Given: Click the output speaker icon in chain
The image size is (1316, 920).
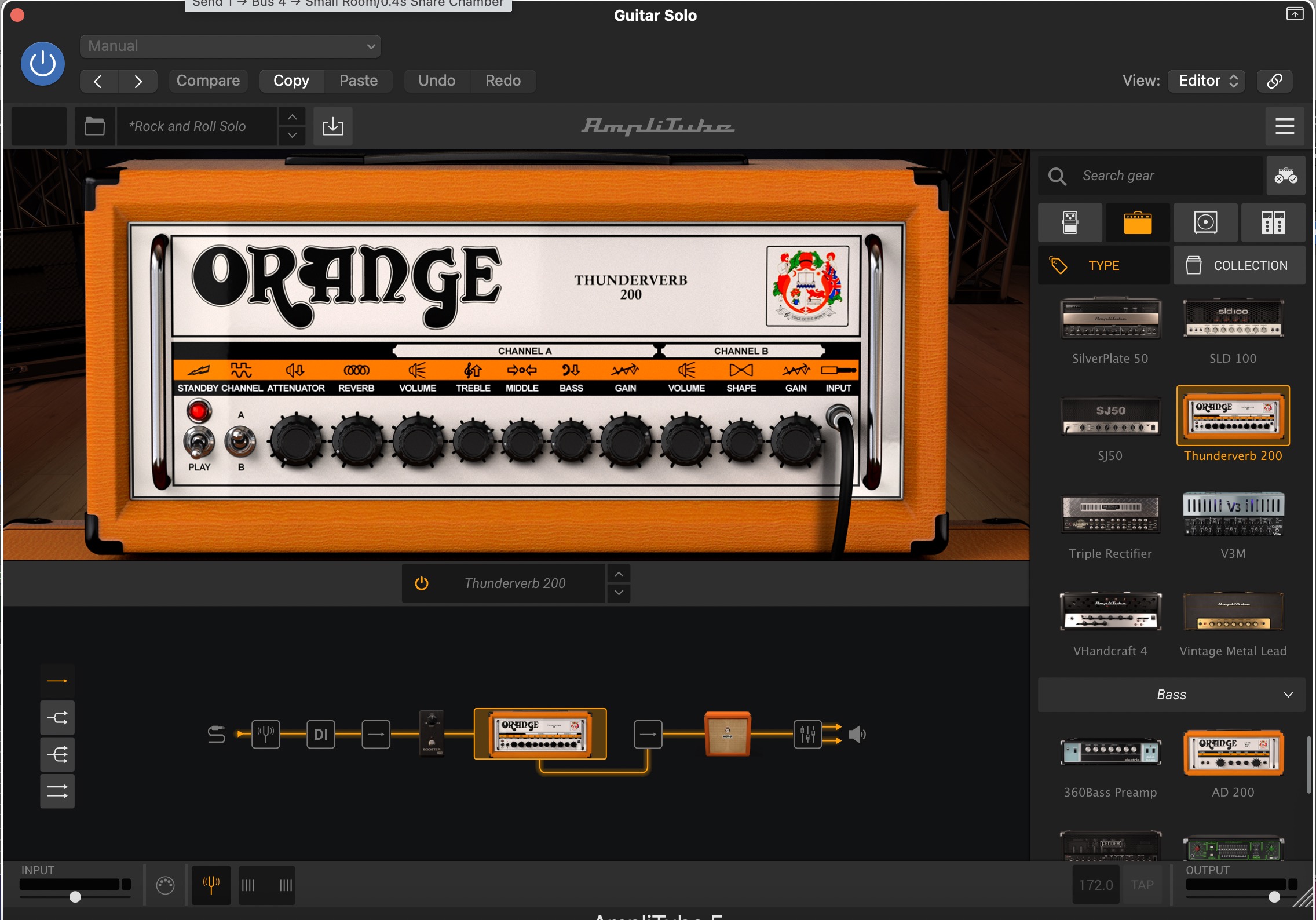Looking at the screenshot, I should coord(857,735).
